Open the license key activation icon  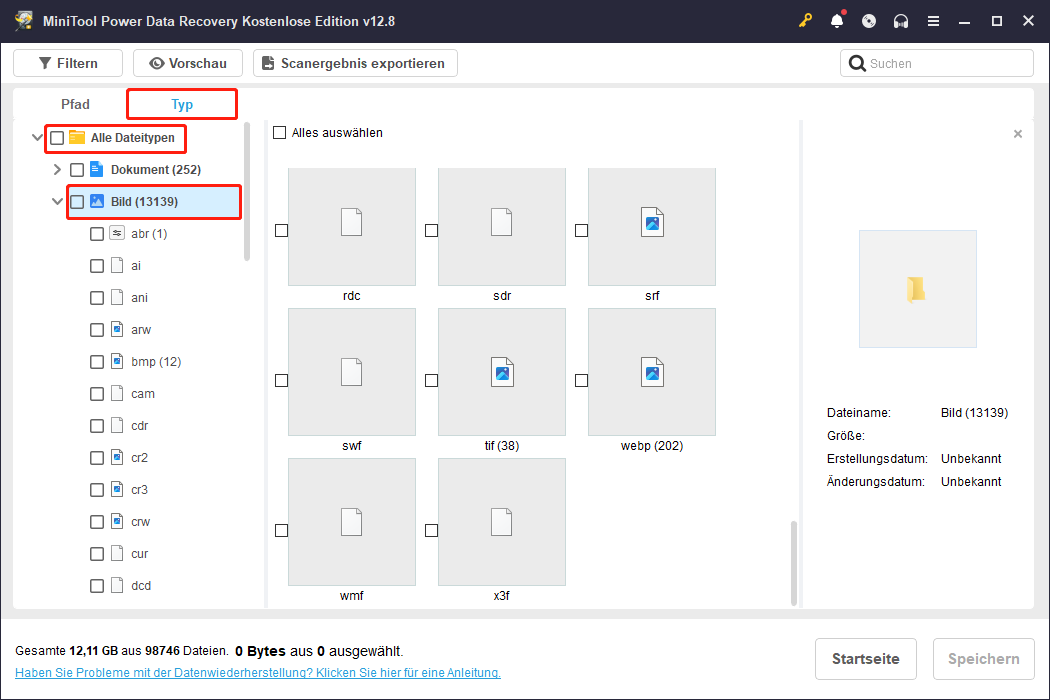(805, 20)
